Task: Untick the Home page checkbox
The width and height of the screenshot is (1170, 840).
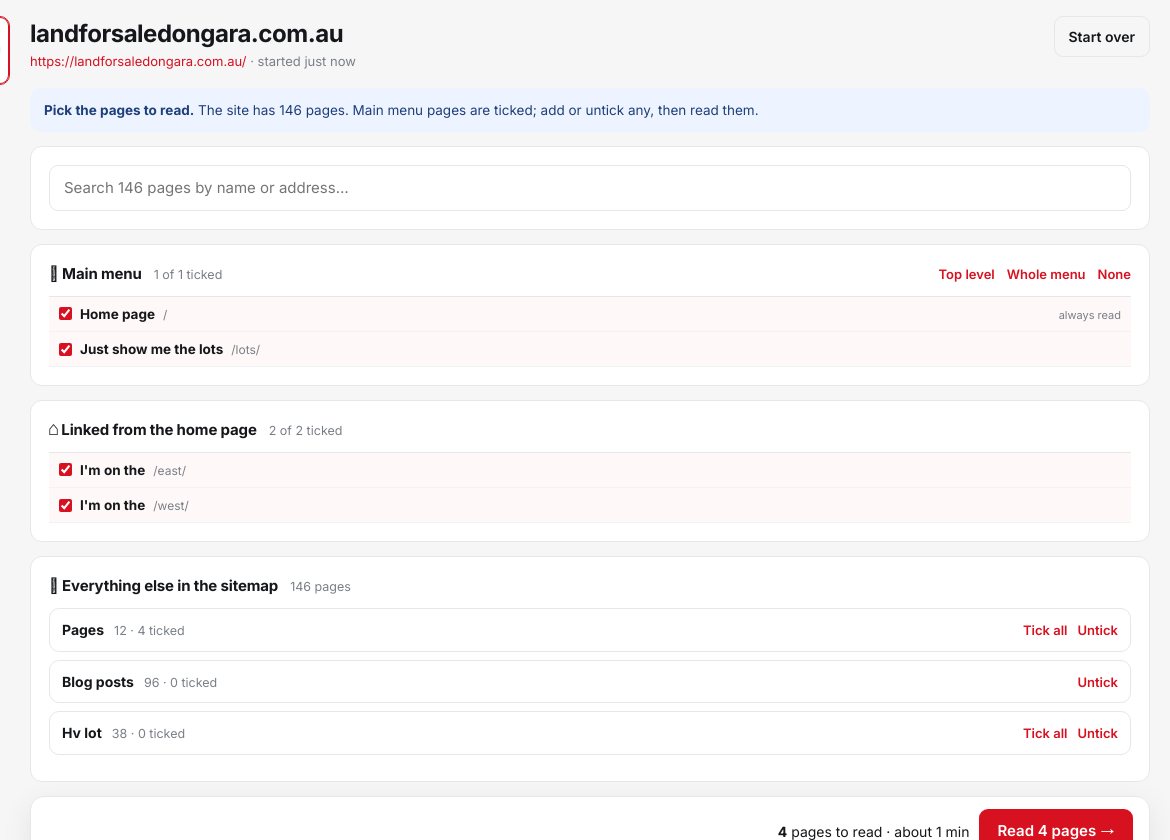Action: point(66,313)
